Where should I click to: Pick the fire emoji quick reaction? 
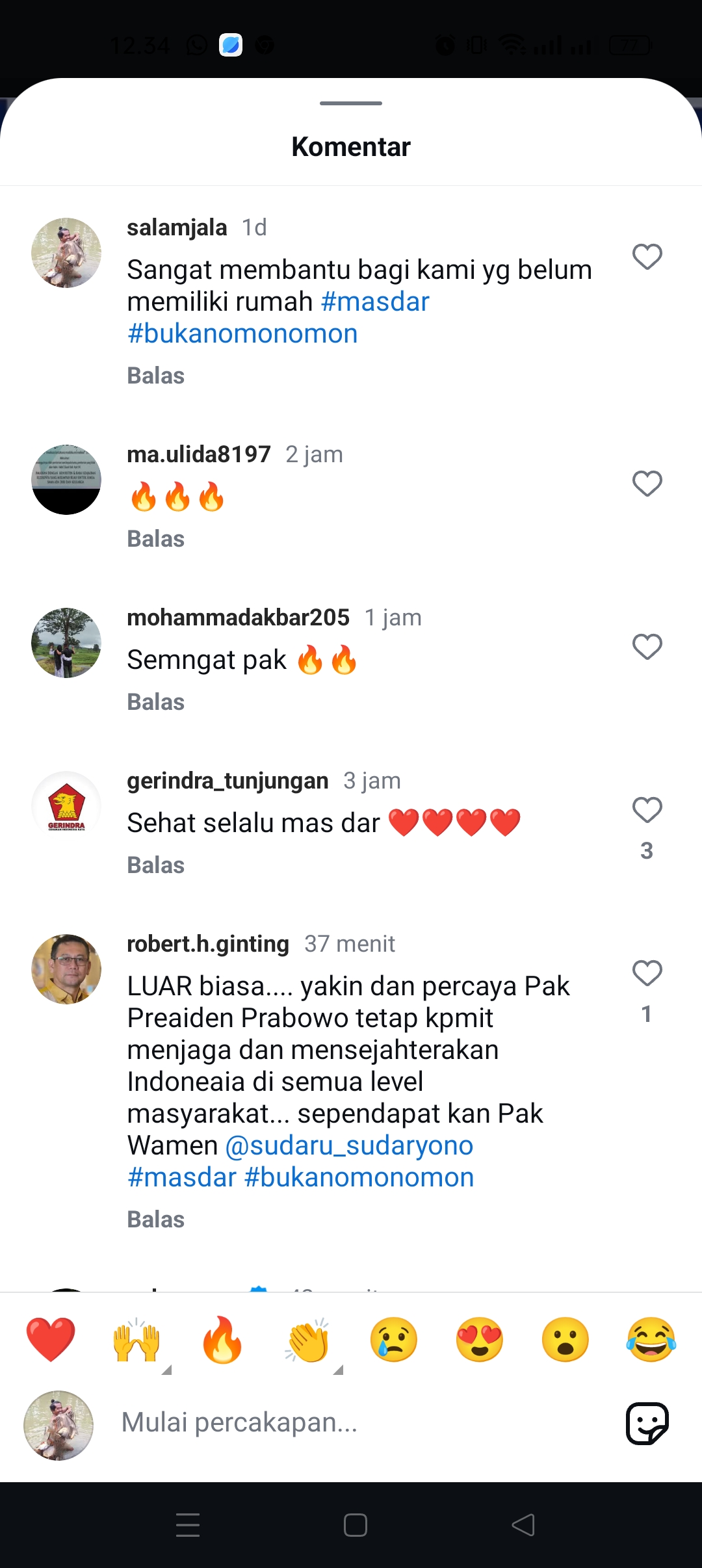click(x=222, y=1339)
